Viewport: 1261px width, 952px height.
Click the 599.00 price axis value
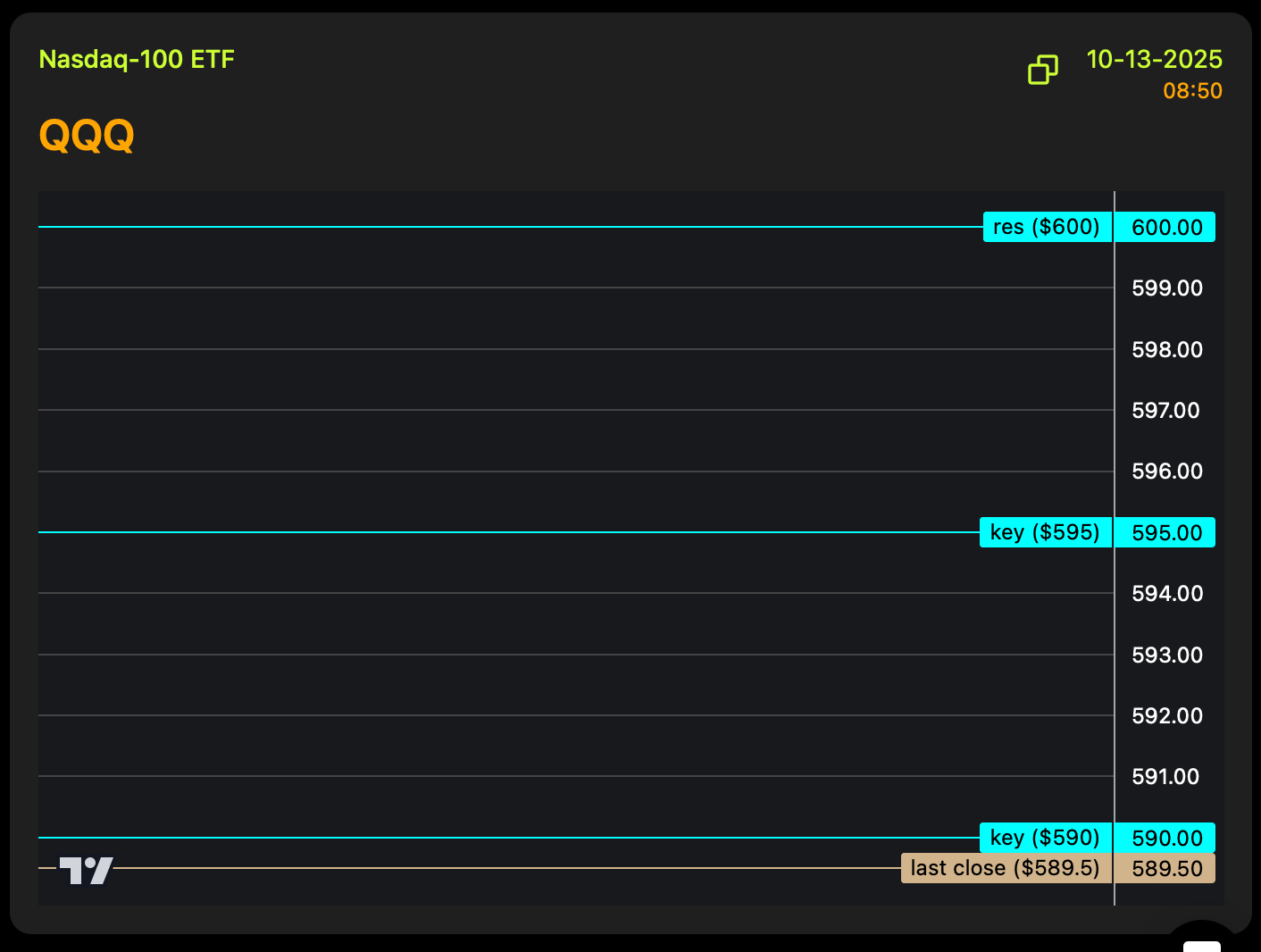(1166, 288)
